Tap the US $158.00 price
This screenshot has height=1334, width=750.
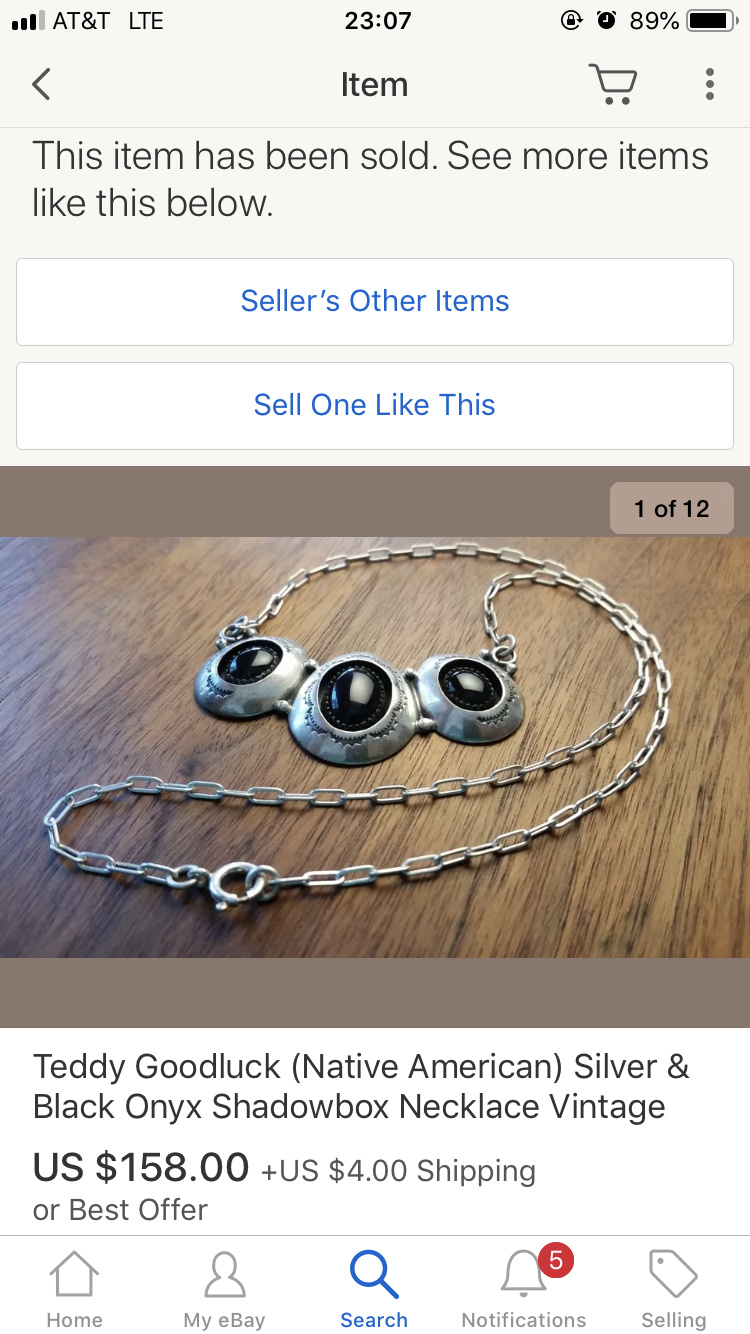coord(141,1167)
